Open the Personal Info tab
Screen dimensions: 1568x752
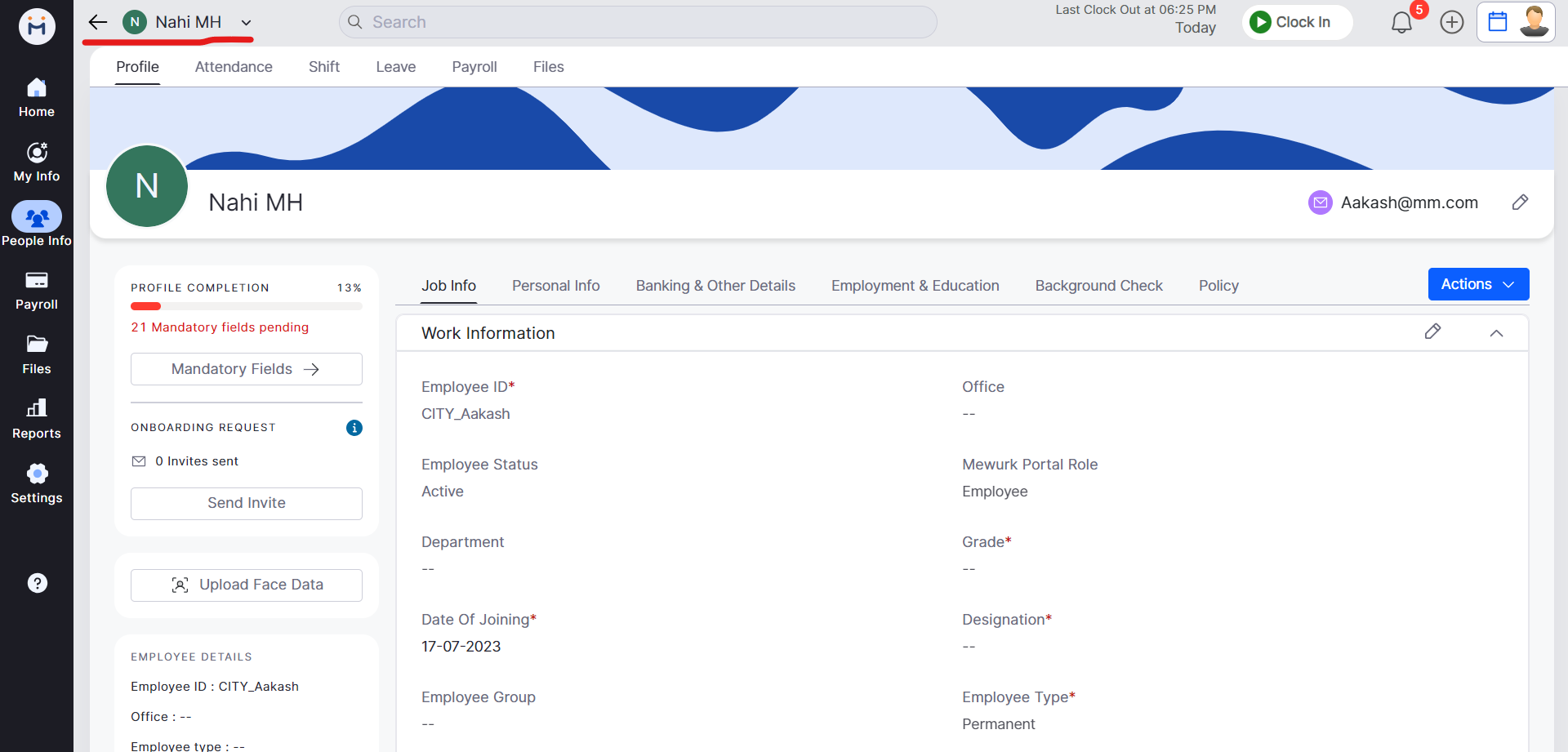[555, 286]
